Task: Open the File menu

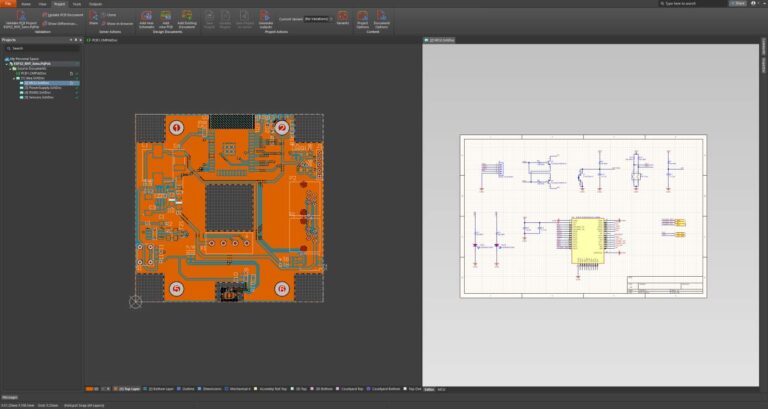Action: coord(8,3)
